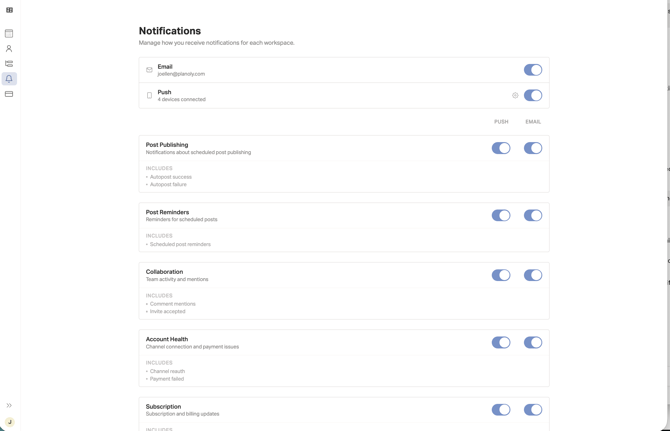The image size is (670, 431).
Task: Toggle push for Subscription updates
Action: (x=501, y=410)
